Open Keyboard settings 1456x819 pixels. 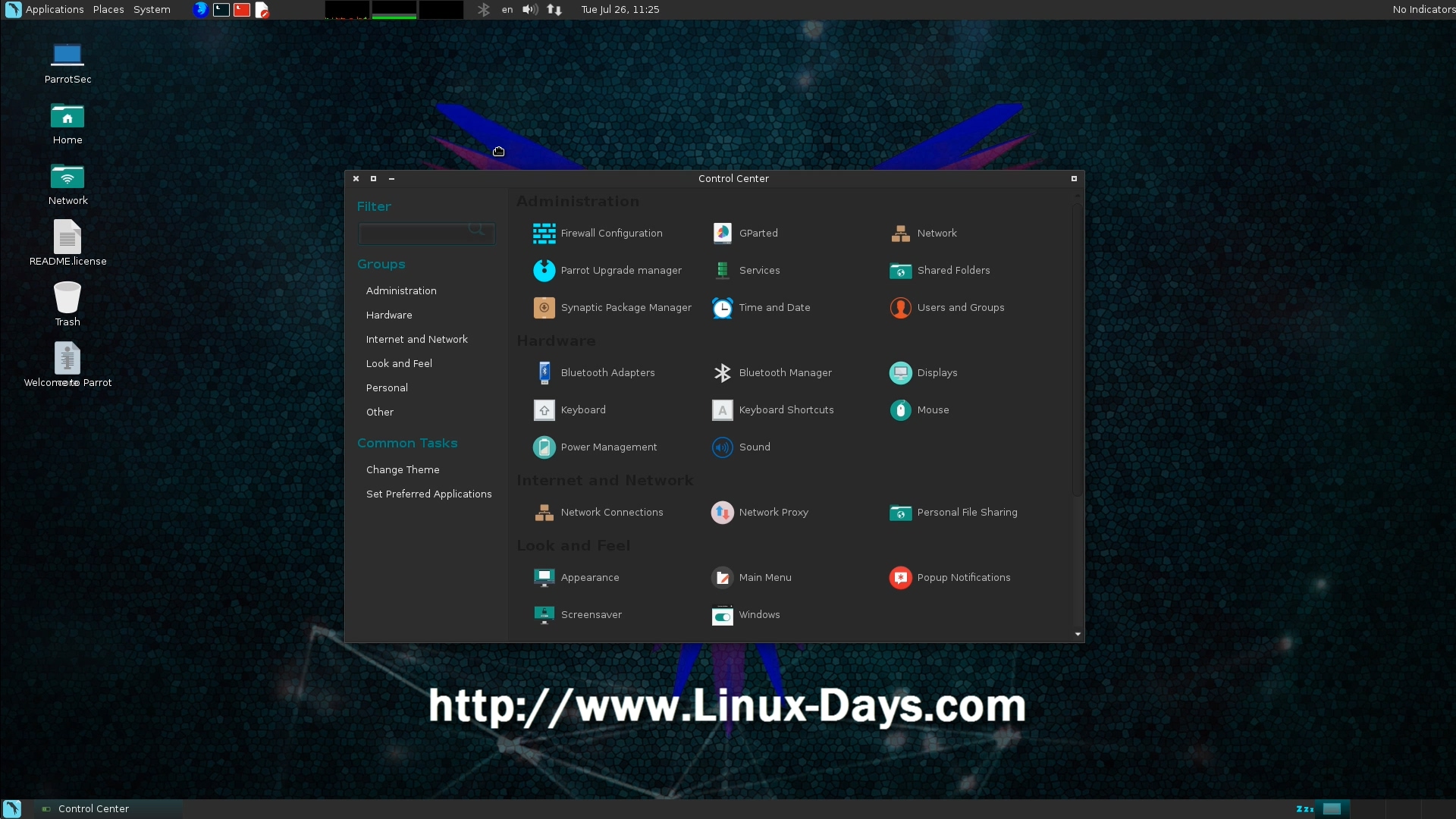(x=570, y=409)
